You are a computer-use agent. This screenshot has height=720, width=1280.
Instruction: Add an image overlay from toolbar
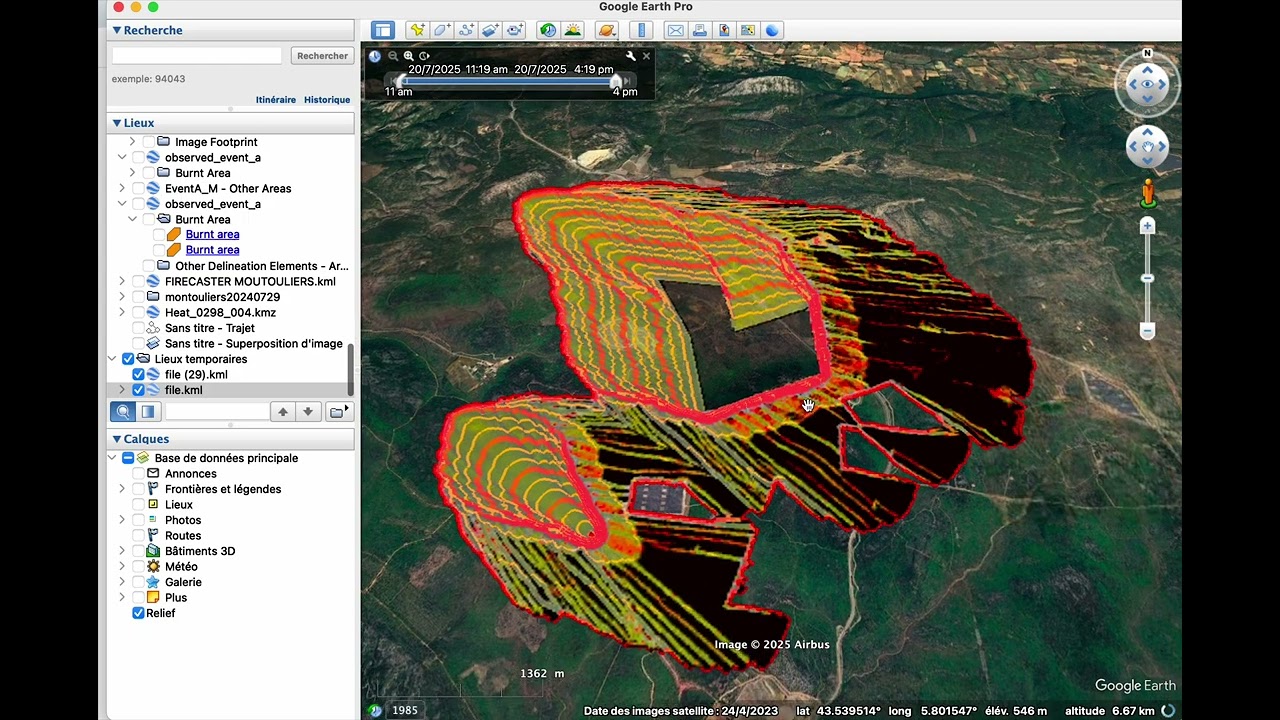(491, 30)
